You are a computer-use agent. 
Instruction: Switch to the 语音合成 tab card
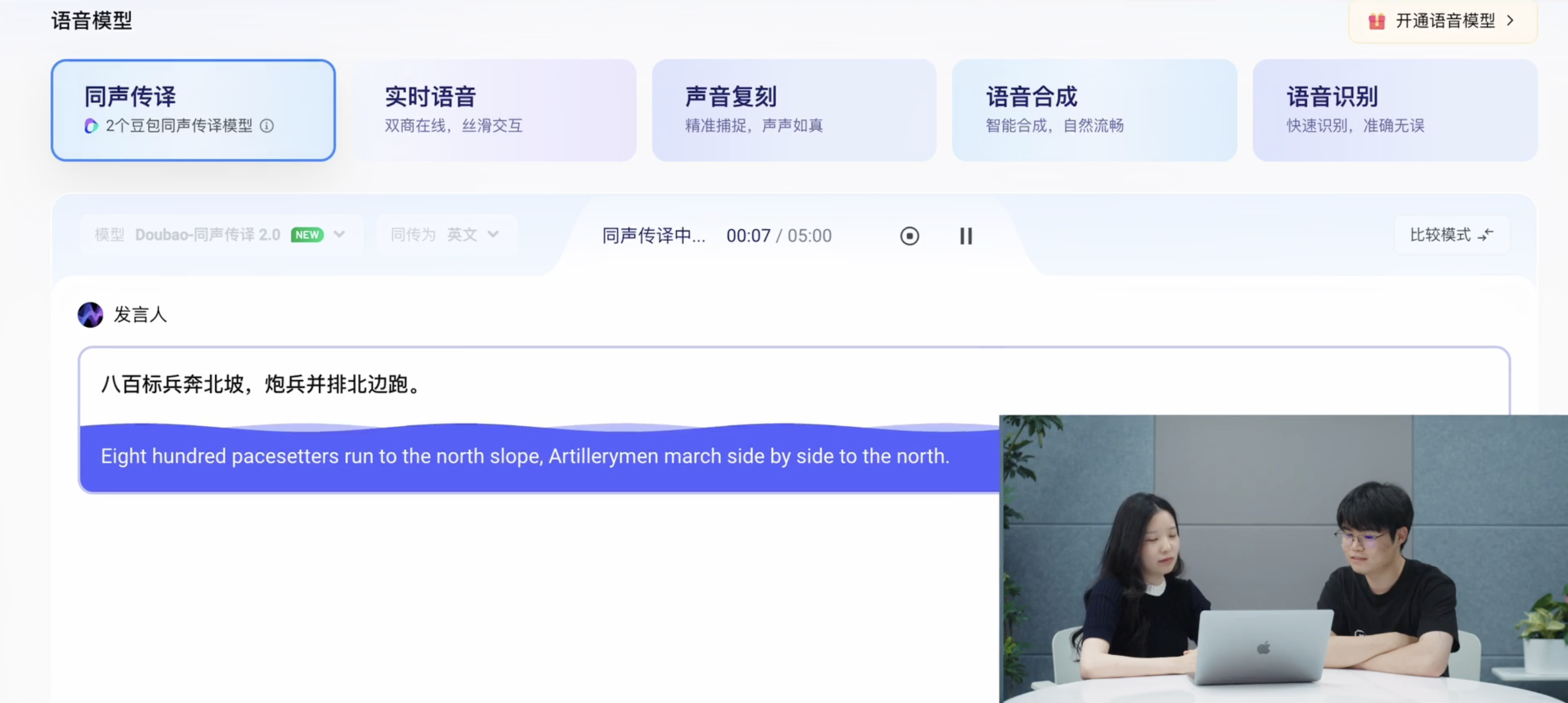[1094, 110]
